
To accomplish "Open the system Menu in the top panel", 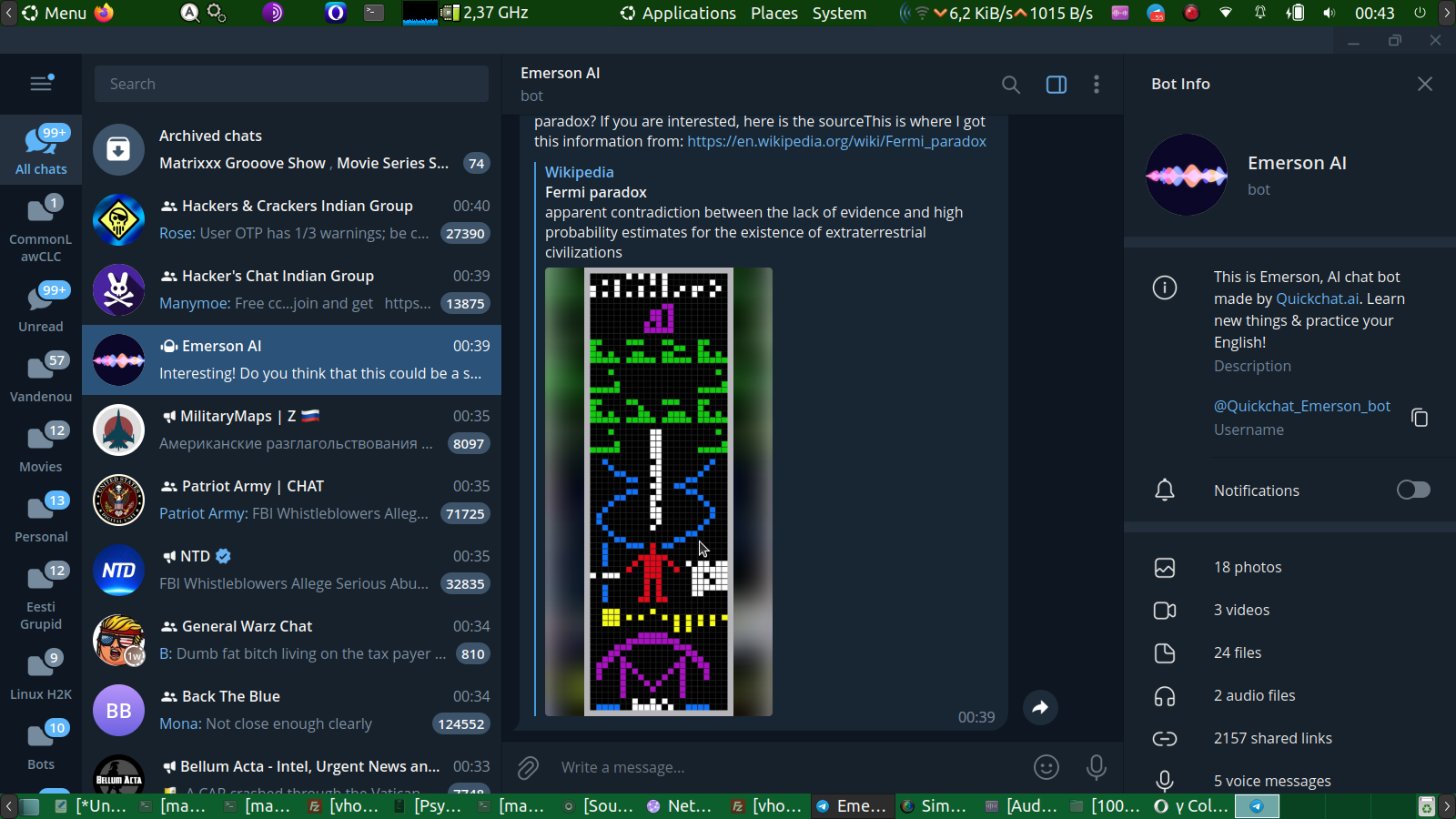I will pyautogui.click(x=55, y=13).
